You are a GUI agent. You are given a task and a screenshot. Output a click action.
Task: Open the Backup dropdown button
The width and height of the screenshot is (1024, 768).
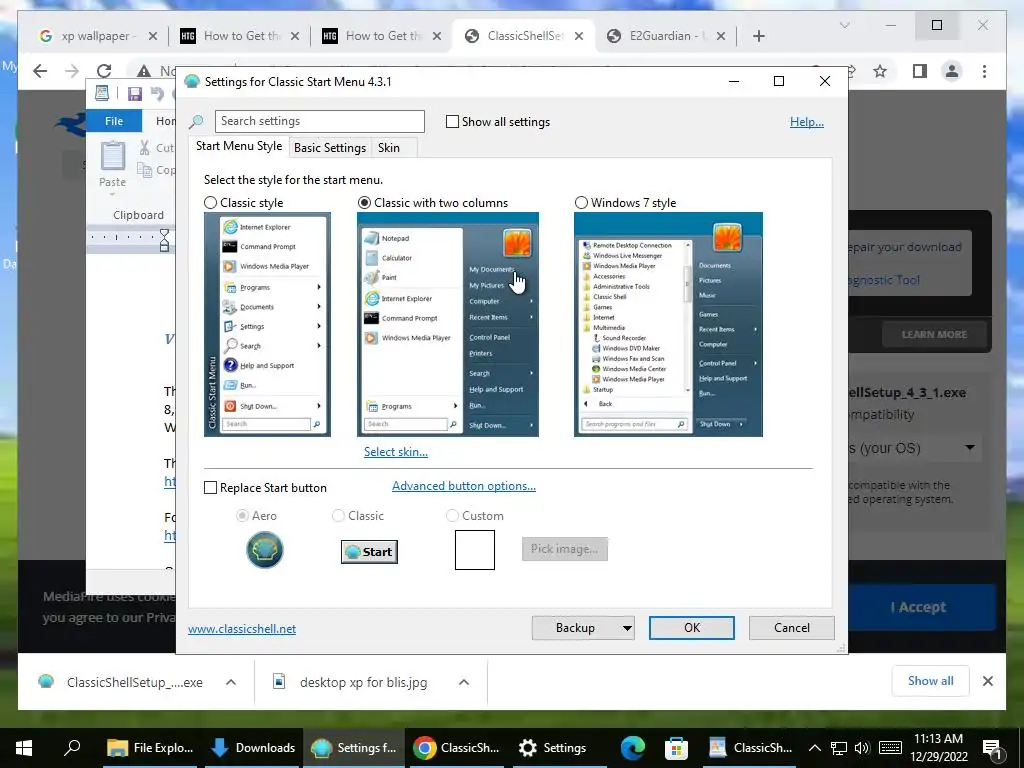(583, 628)
